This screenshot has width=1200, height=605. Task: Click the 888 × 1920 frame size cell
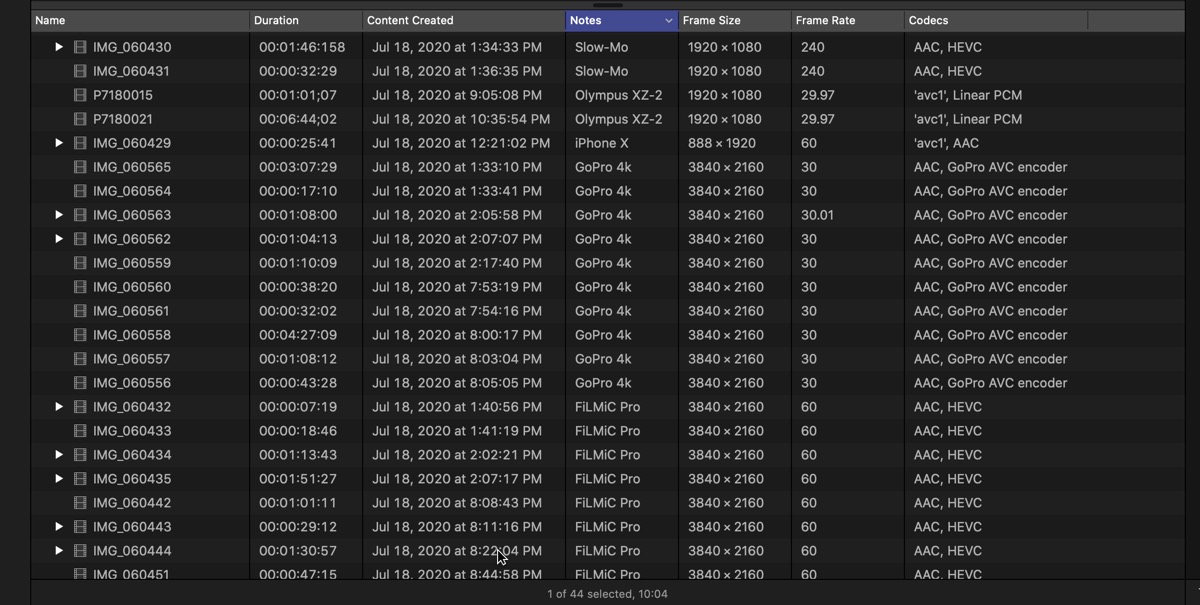[x=722, y=143]
